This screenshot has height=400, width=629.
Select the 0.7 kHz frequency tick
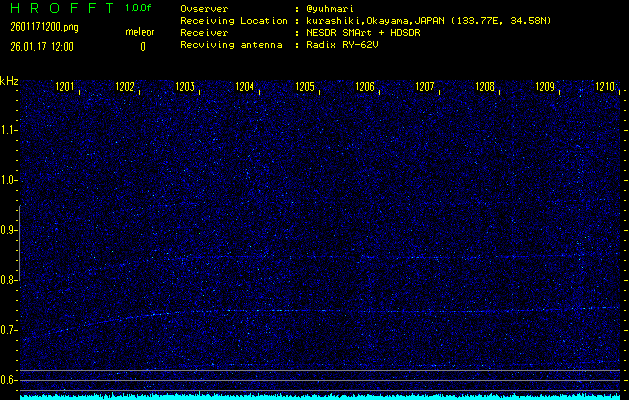pos(9,330)
